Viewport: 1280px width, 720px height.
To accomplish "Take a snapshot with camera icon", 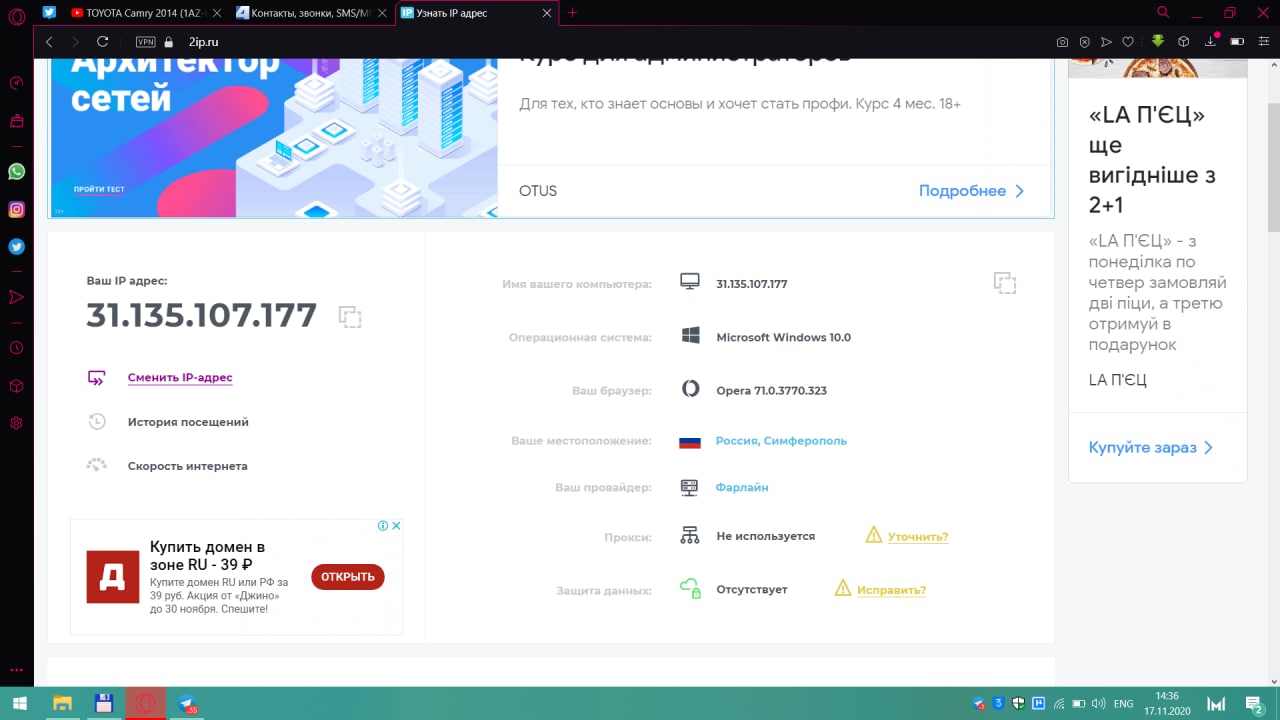I will [1063, 42].
